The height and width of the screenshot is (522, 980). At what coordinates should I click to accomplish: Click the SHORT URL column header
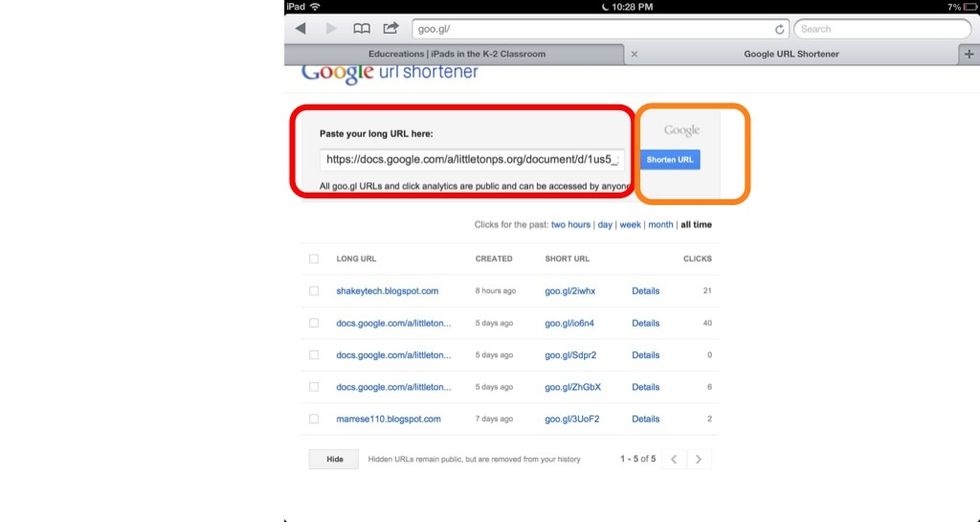(567, 259)
